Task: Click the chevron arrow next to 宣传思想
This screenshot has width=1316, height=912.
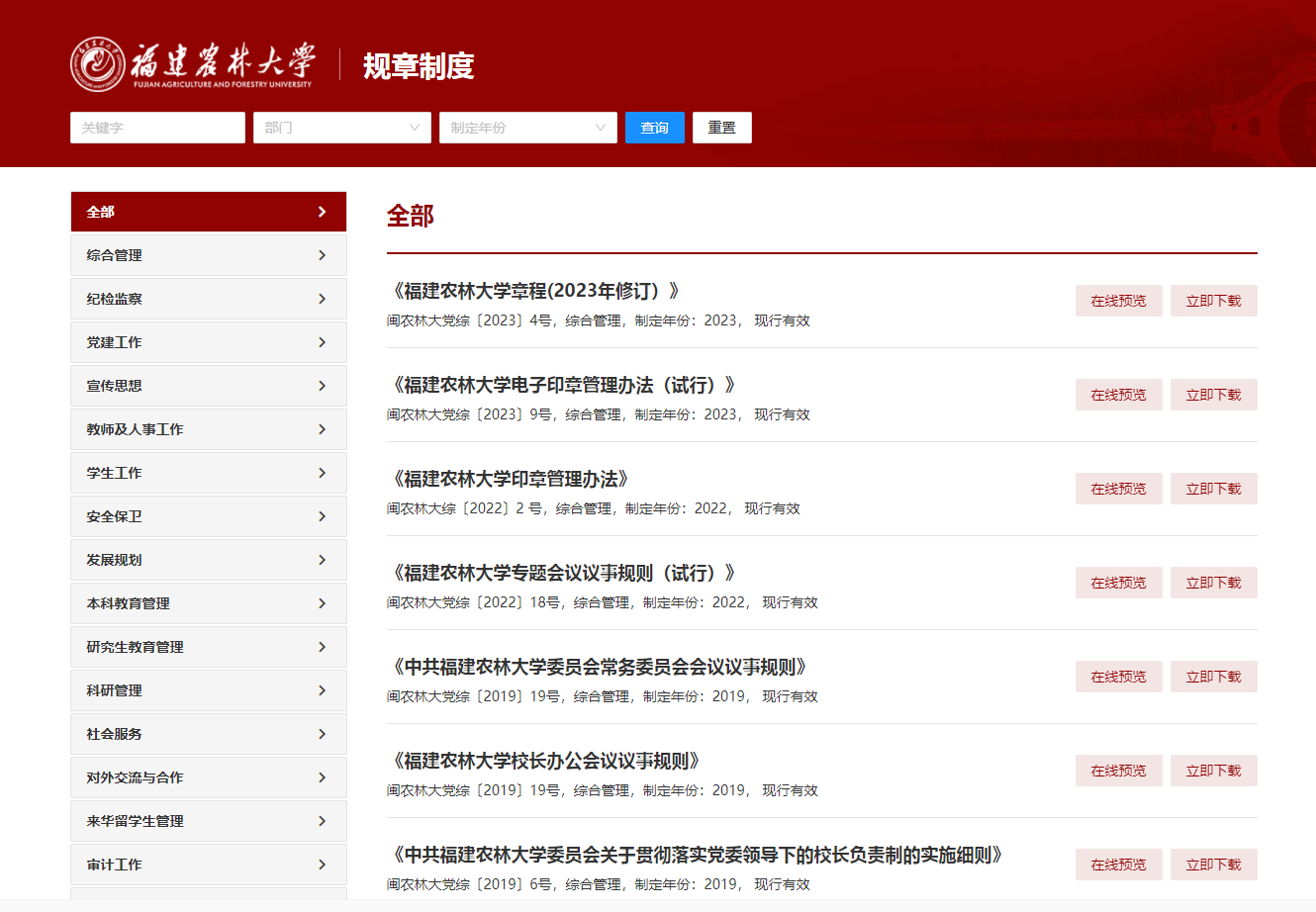Action: (322, 386)
